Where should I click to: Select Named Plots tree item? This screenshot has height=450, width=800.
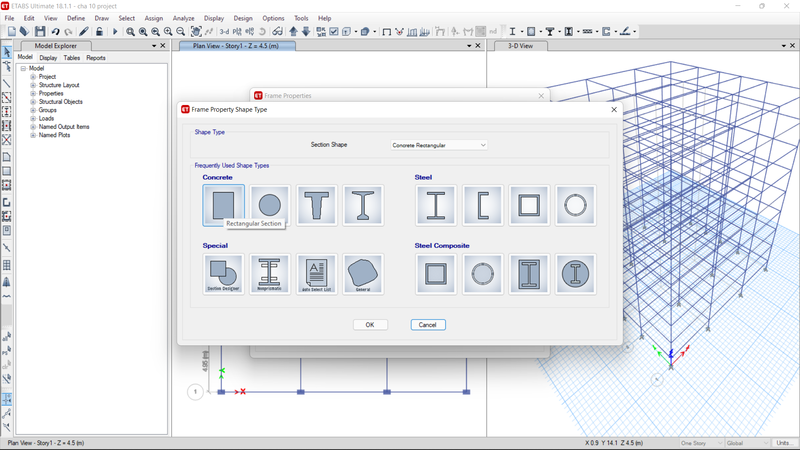[54, 135]
